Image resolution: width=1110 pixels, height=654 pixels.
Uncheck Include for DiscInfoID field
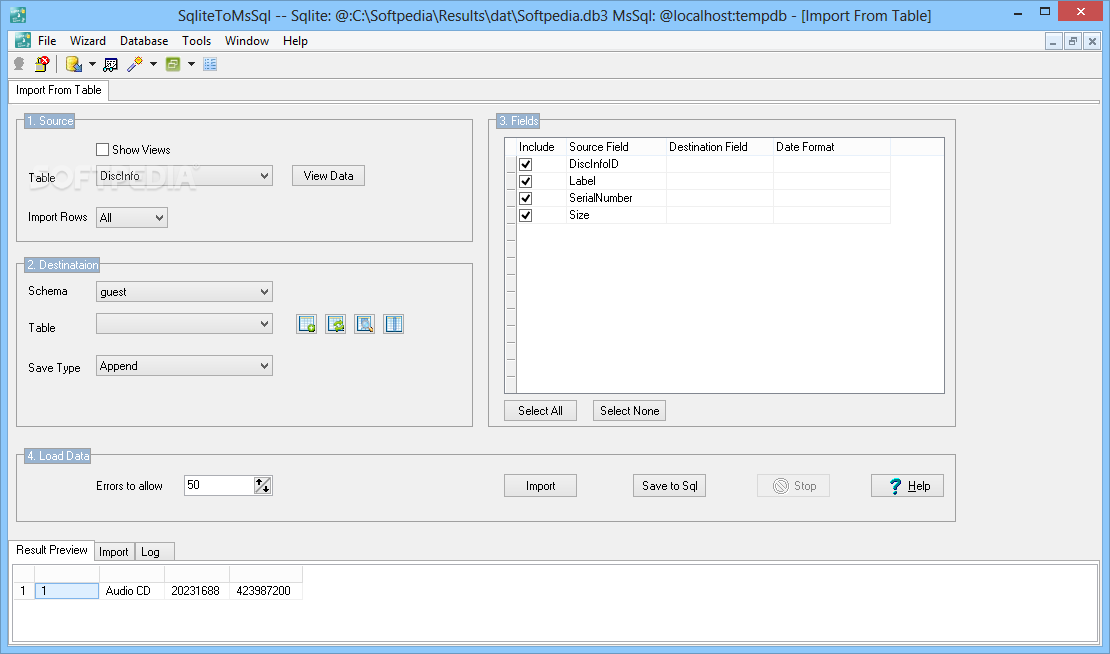click(x=525, y=164)
